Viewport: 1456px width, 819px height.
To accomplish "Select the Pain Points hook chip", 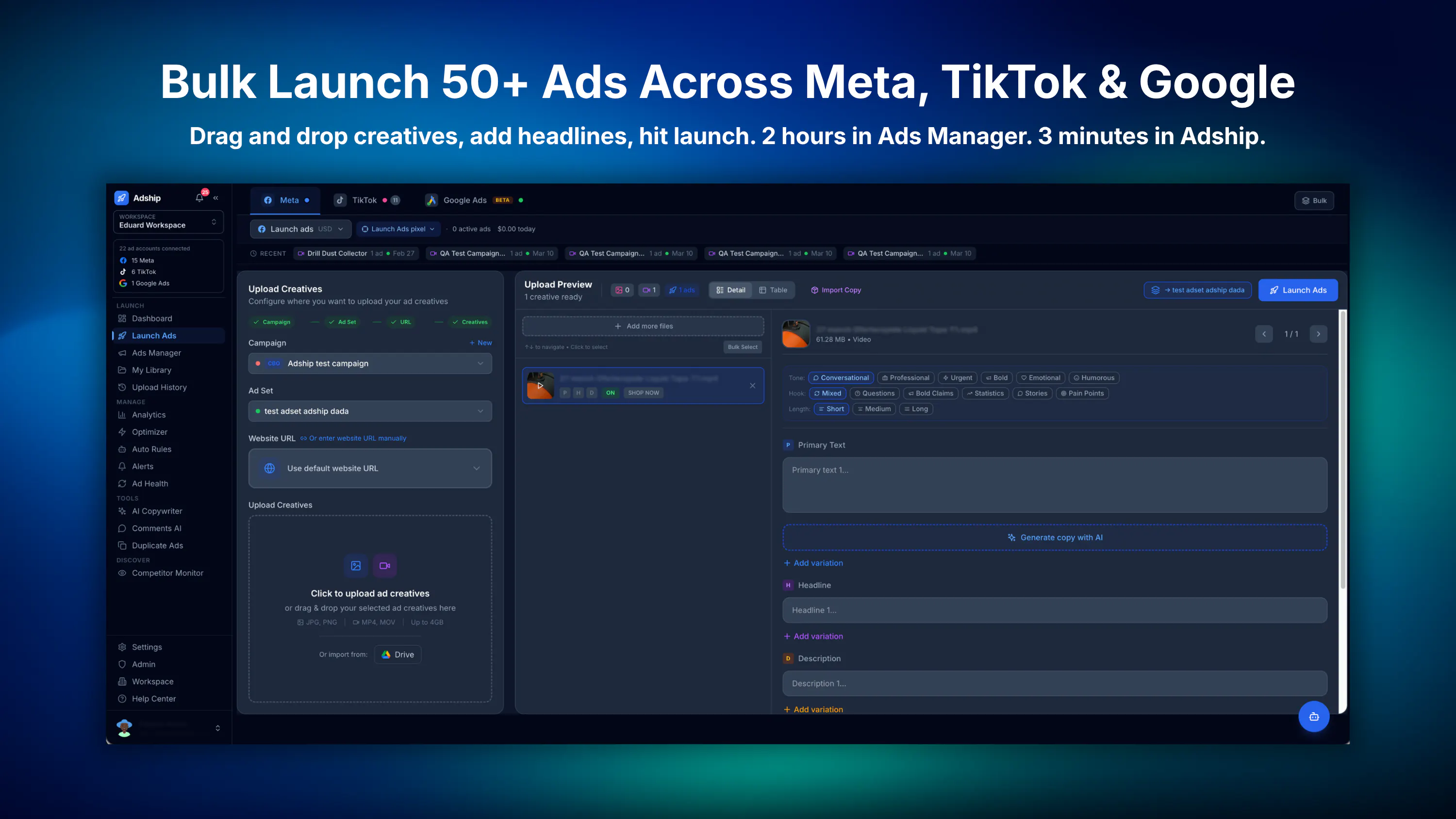I will pos(1082,393).
